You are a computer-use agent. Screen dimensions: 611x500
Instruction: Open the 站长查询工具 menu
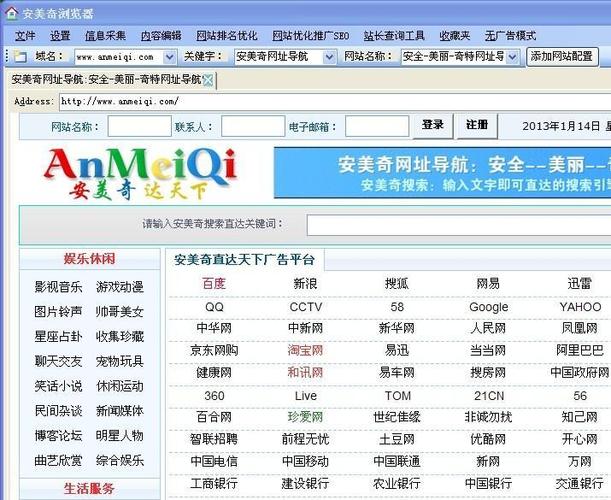pyautogui.click(x=394, y=36)
